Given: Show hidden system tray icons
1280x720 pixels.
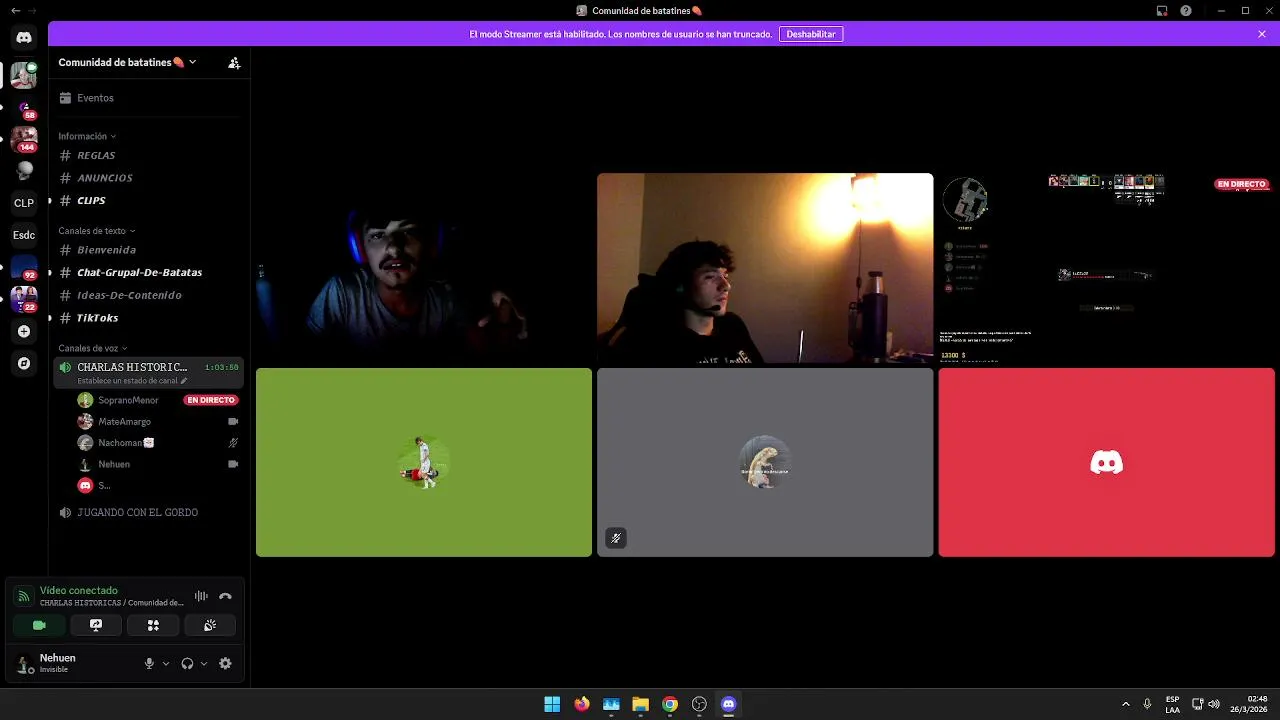Looking at the screenshot, I should tap(1126, 704).
